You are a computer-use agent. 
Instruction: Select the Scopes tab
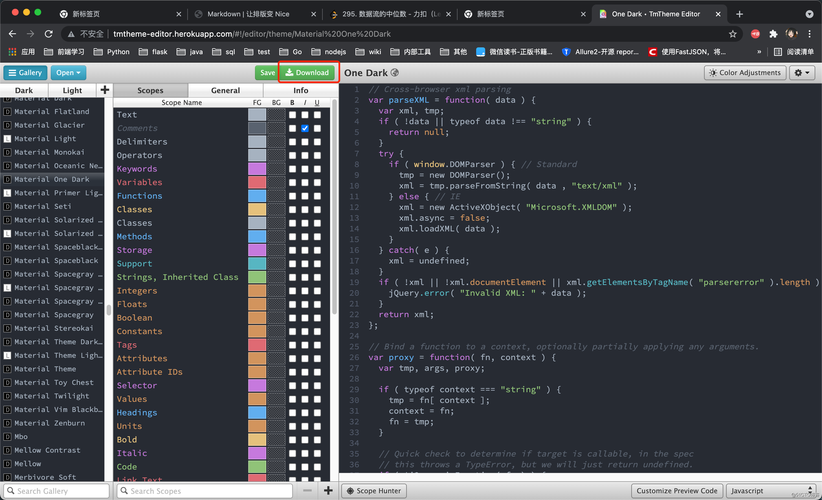point(150,90)
